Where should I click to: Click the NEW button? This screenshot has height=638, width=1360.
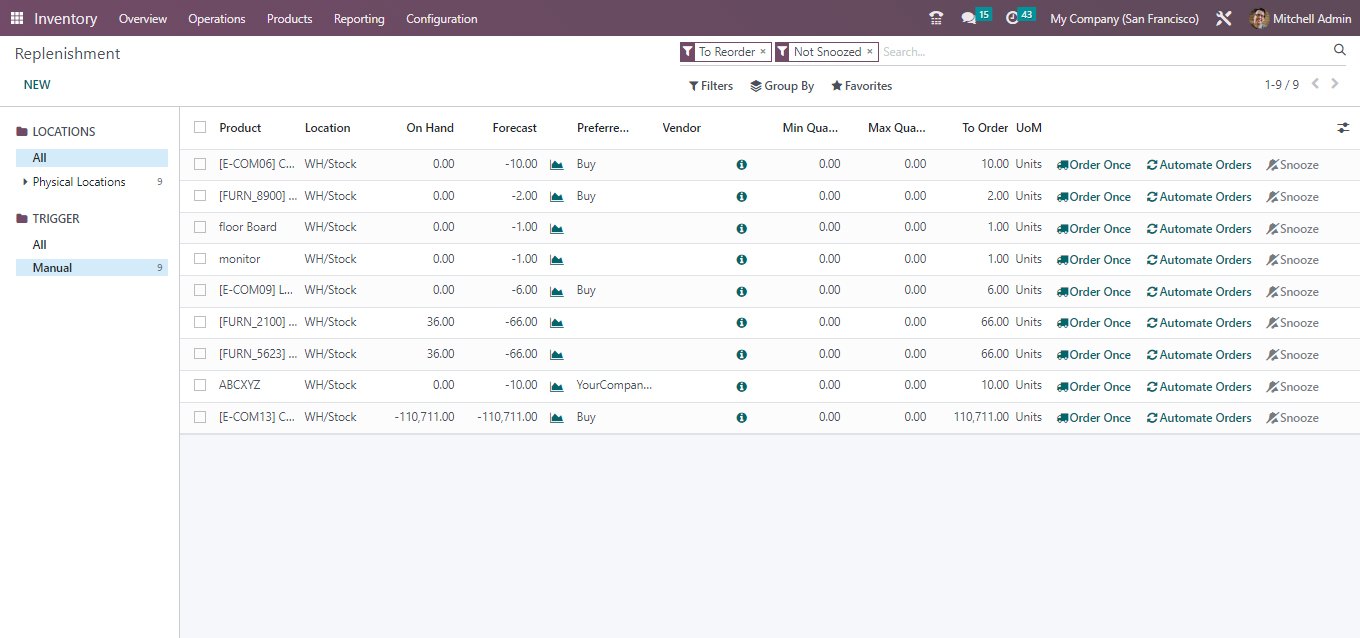point(37,84)
